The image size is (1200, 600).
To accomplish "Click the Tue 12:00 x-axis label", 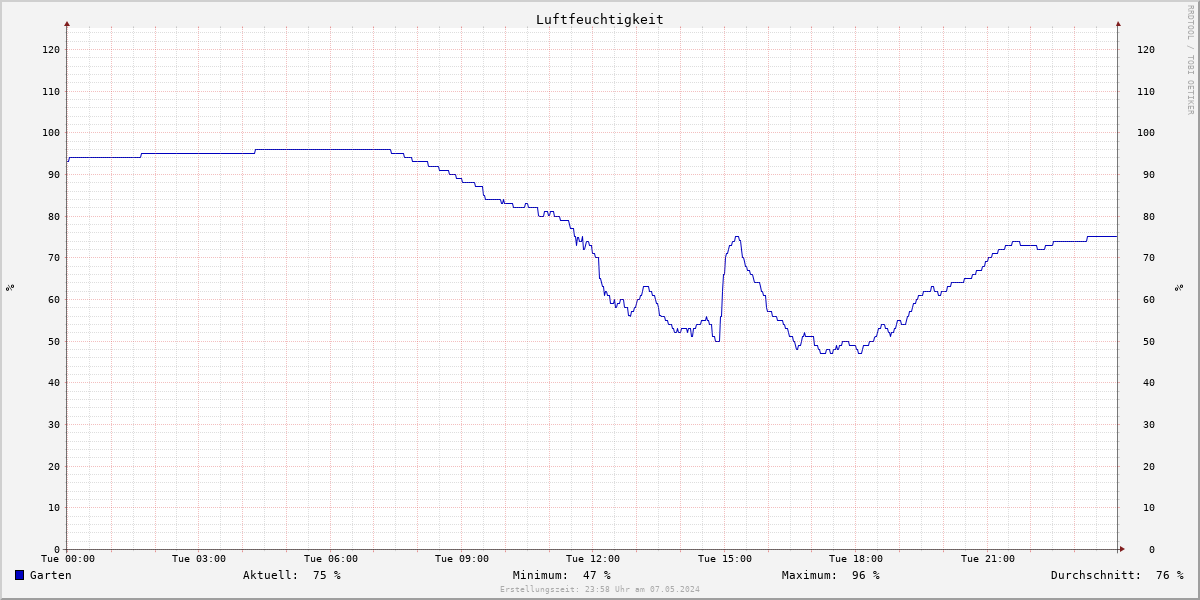I will point(593,559).
